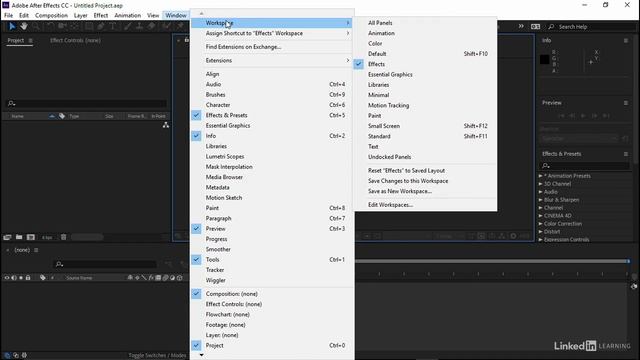640x360 pixels.
Task: Select the Selection arrow tool
Action: pos(12,27)
